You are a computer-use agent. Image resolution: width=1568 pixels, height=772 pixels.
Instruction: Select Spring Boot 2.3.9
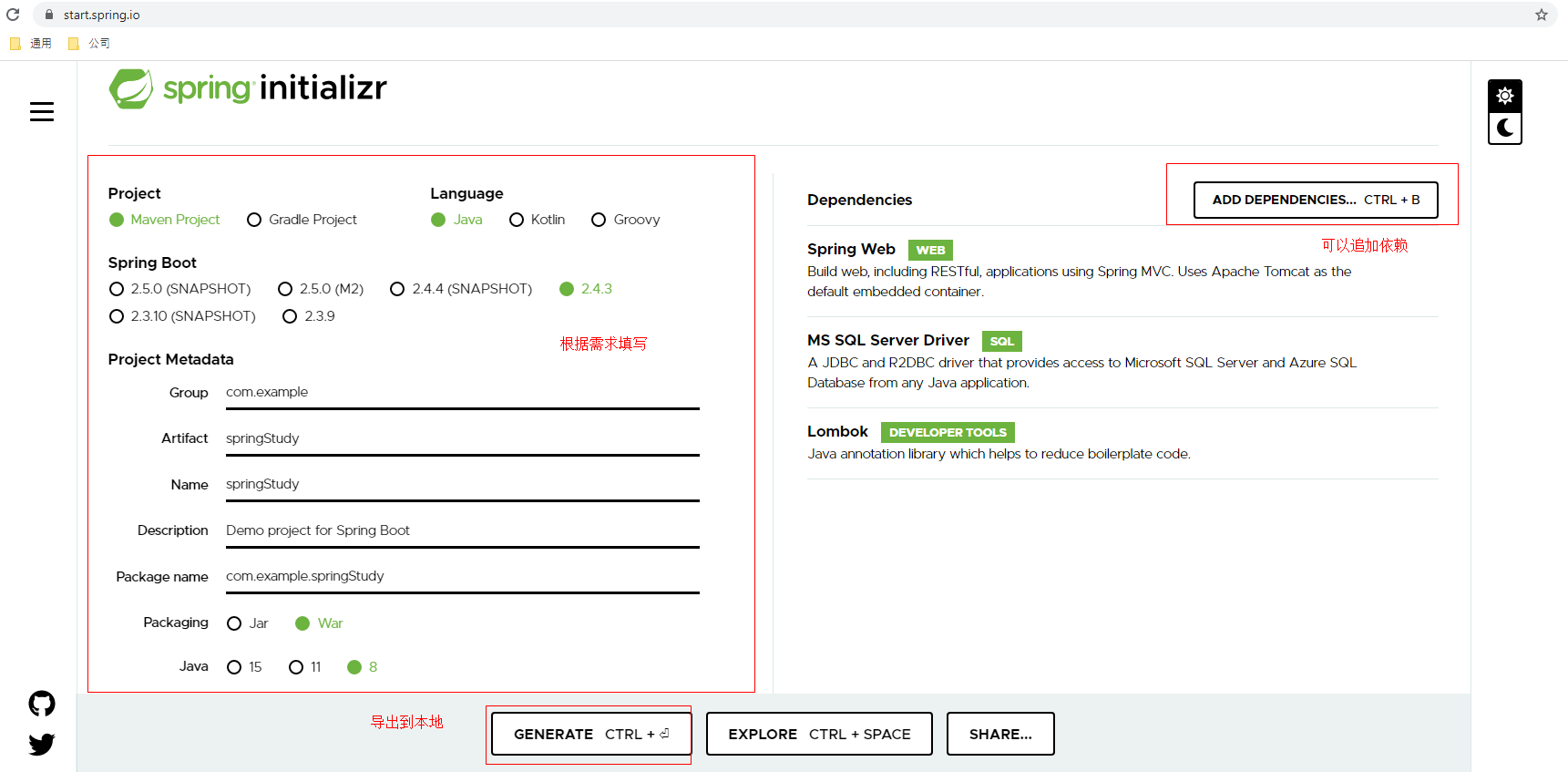[x=310, y=316]
